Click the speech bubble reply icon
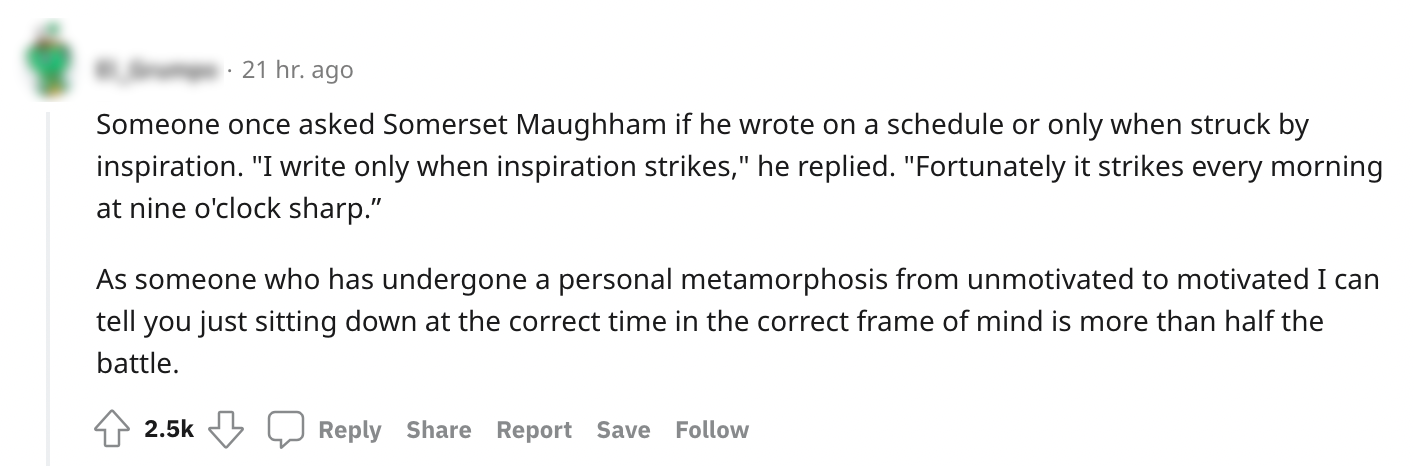1414x466 pixels. 284,430
